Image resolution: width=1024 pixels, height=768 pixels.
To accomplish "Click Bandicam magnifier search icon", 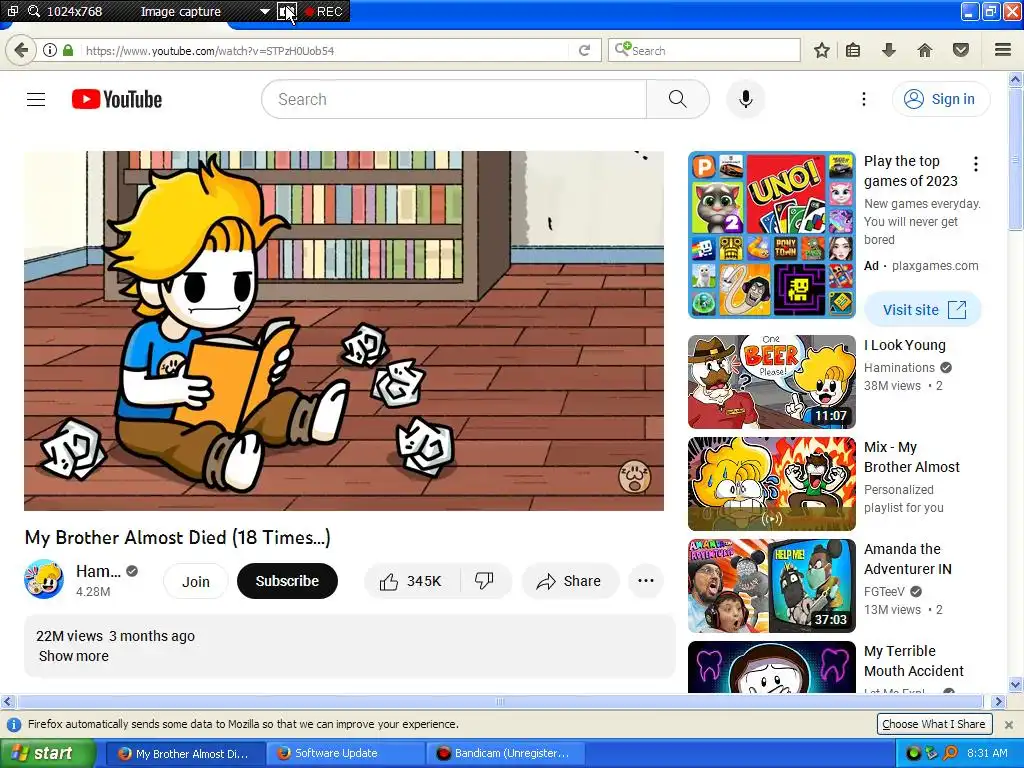I will point(33,11).
